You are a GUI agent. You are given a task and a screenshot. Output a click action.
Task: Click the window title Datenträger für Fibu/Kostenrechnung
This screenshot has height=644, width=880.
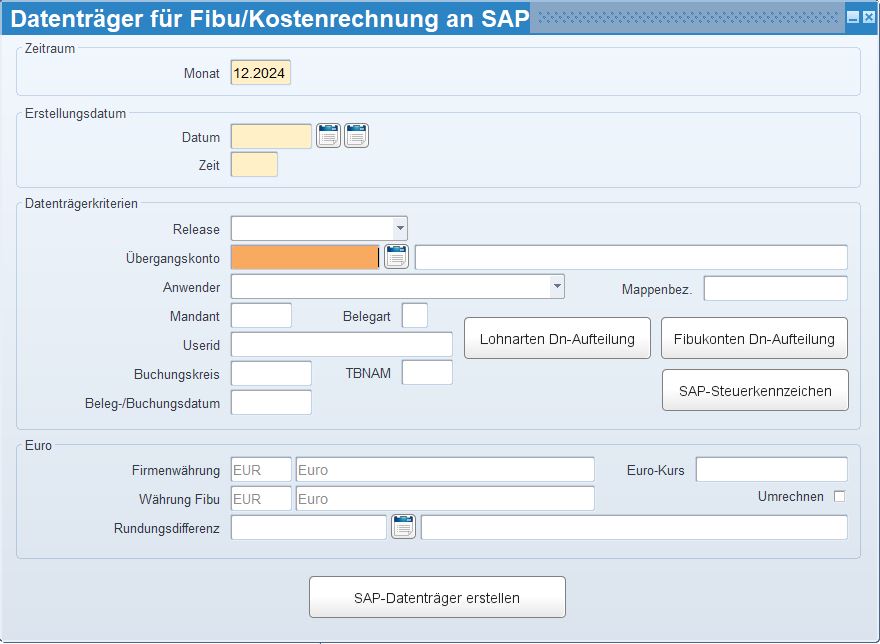tap(269, 19)
